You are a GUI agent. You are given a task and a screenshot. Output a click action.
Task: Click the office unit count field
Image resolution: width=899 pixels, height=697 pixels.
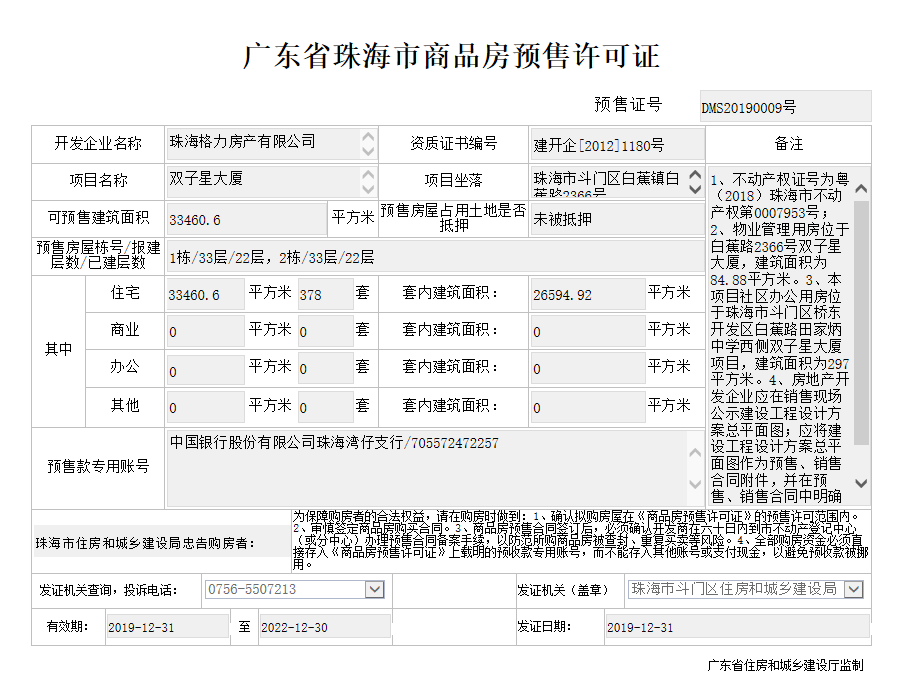[325, 369]
